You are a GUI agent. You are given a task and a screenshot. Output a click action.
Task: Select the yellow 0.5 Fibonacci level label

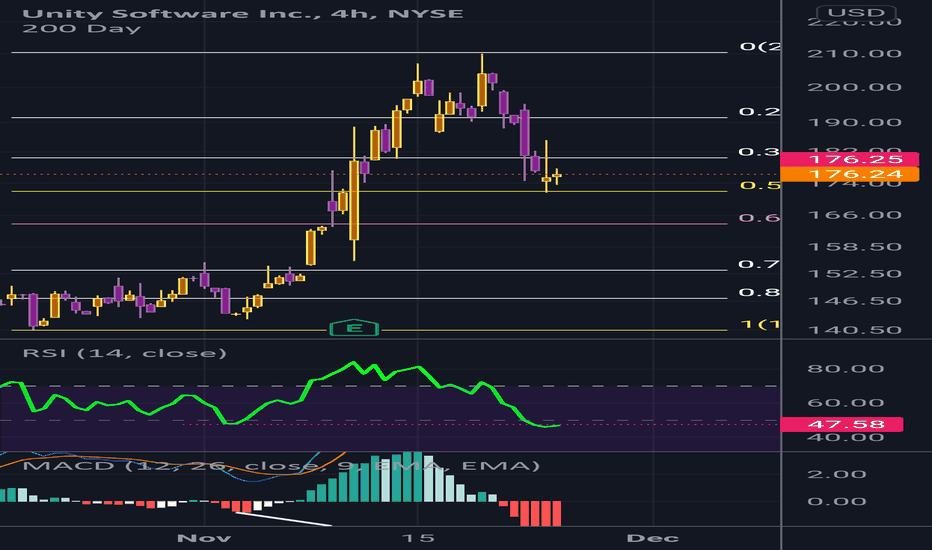760,186
